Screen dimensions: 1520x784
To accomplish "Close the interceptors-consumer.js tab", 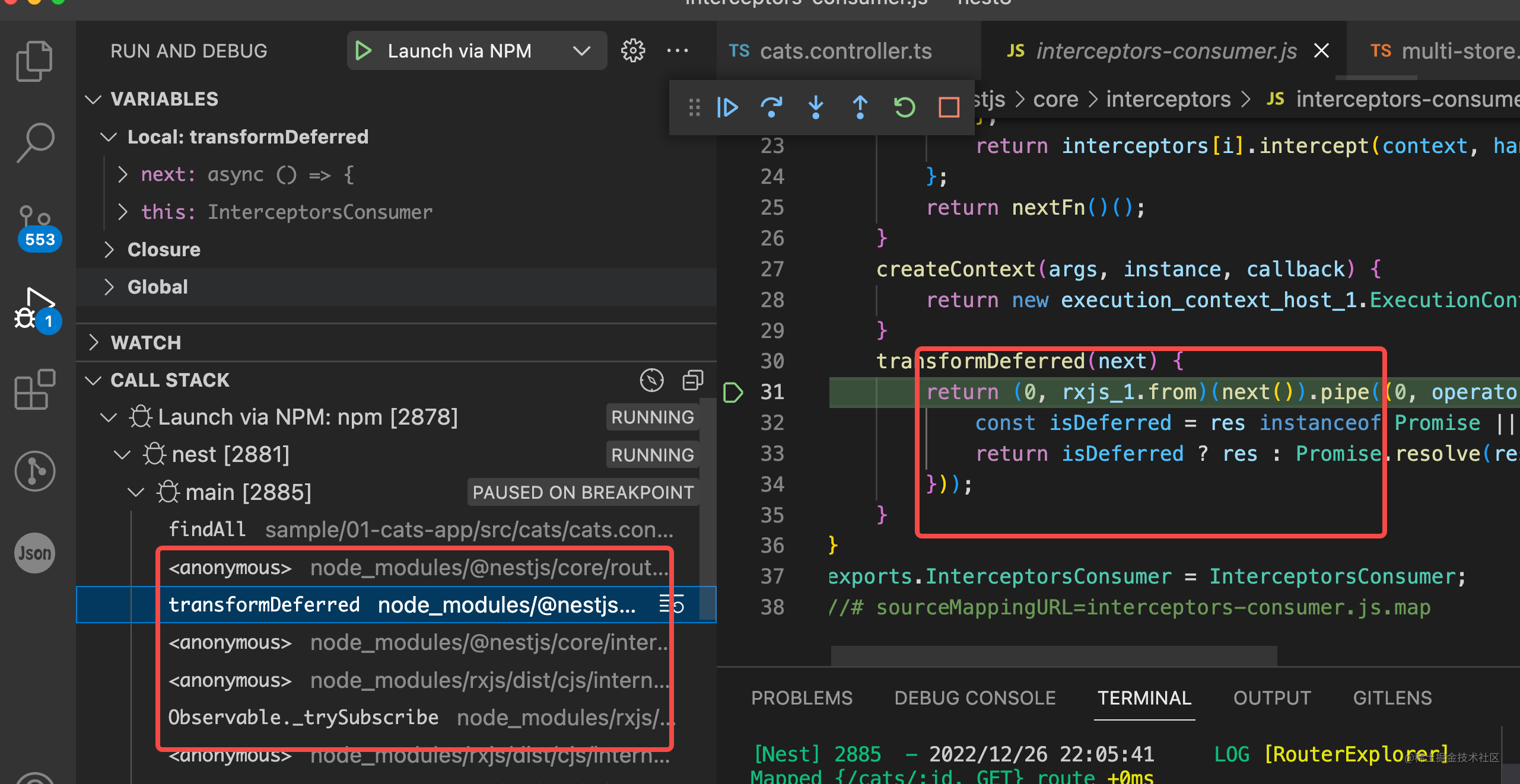I will (x=1321, y=51).
